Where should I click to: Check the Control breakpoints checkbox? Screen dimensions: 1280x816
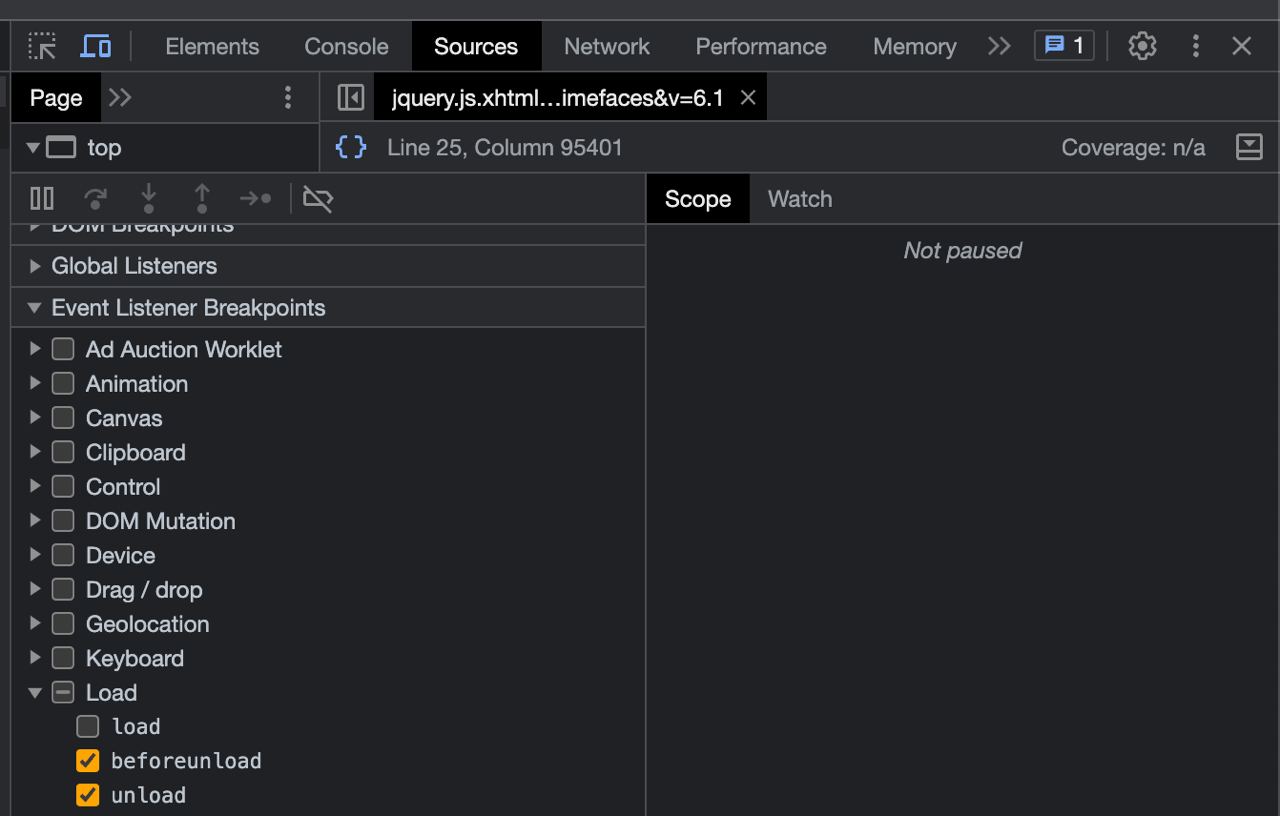(63, 486)
